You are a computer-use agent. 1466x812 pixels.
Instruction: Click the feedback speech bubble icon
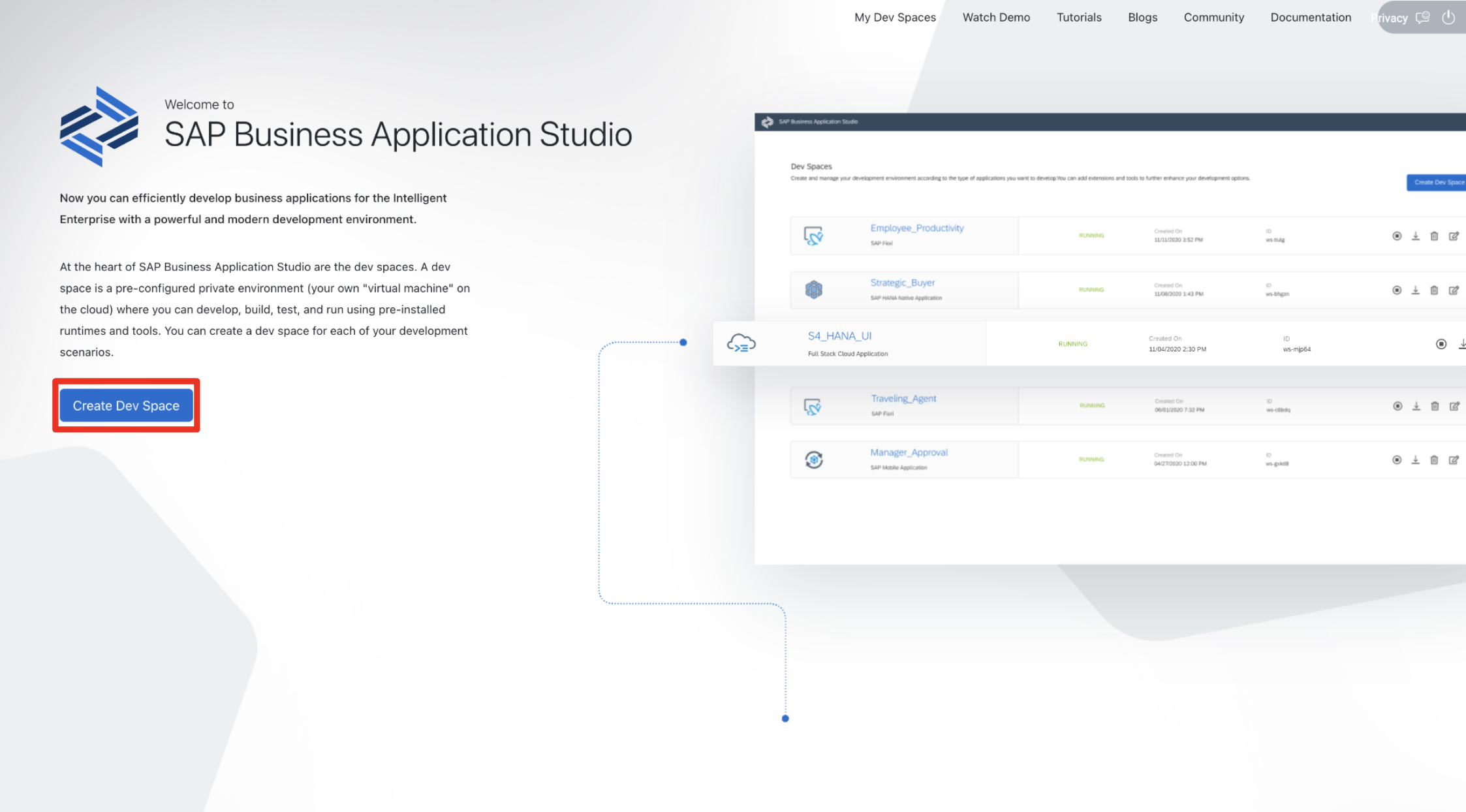1423,18
